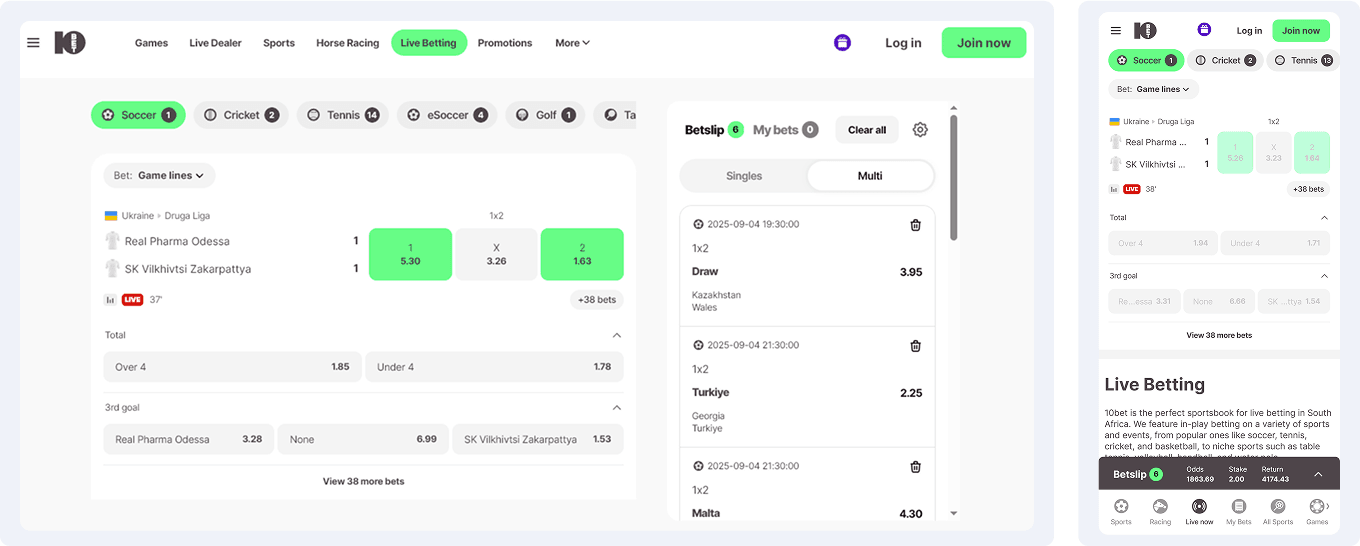
Task: Open Live now in mobile bottom navigation
Action: click(x=1199, y=512)
